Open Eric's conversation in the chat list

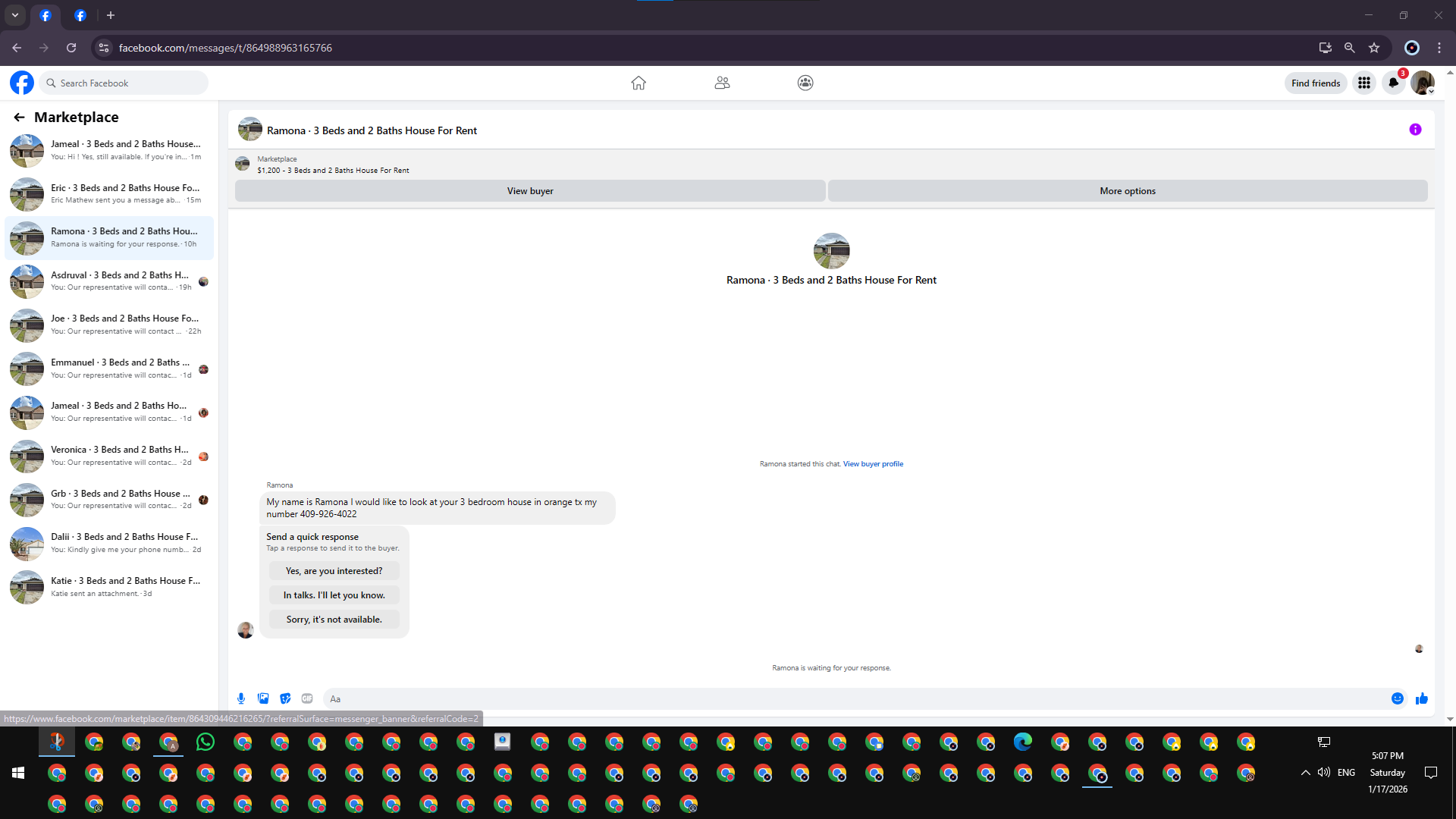[x=109, y=194]
